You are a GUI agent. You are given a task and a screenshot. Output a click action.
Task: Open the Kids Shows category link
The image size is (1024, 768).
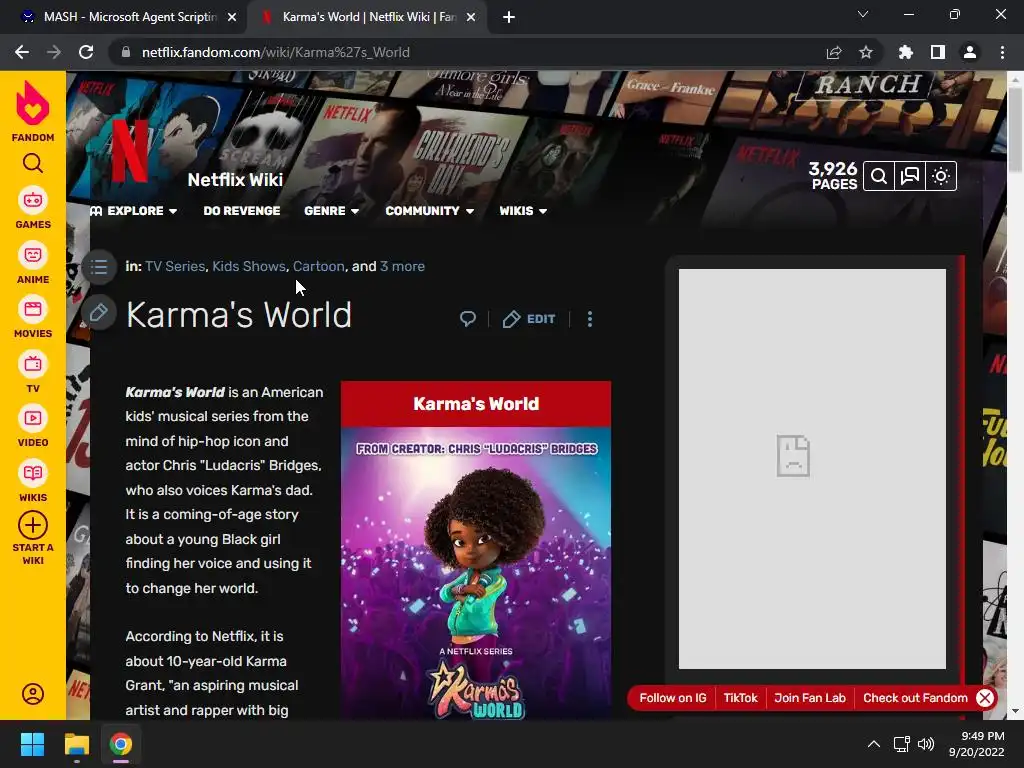click(249, 266)
